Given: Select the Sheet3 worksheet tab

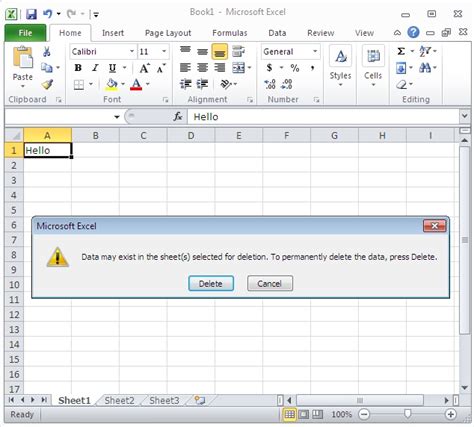Looking at the screenshot, I should [x=164, y=400].
